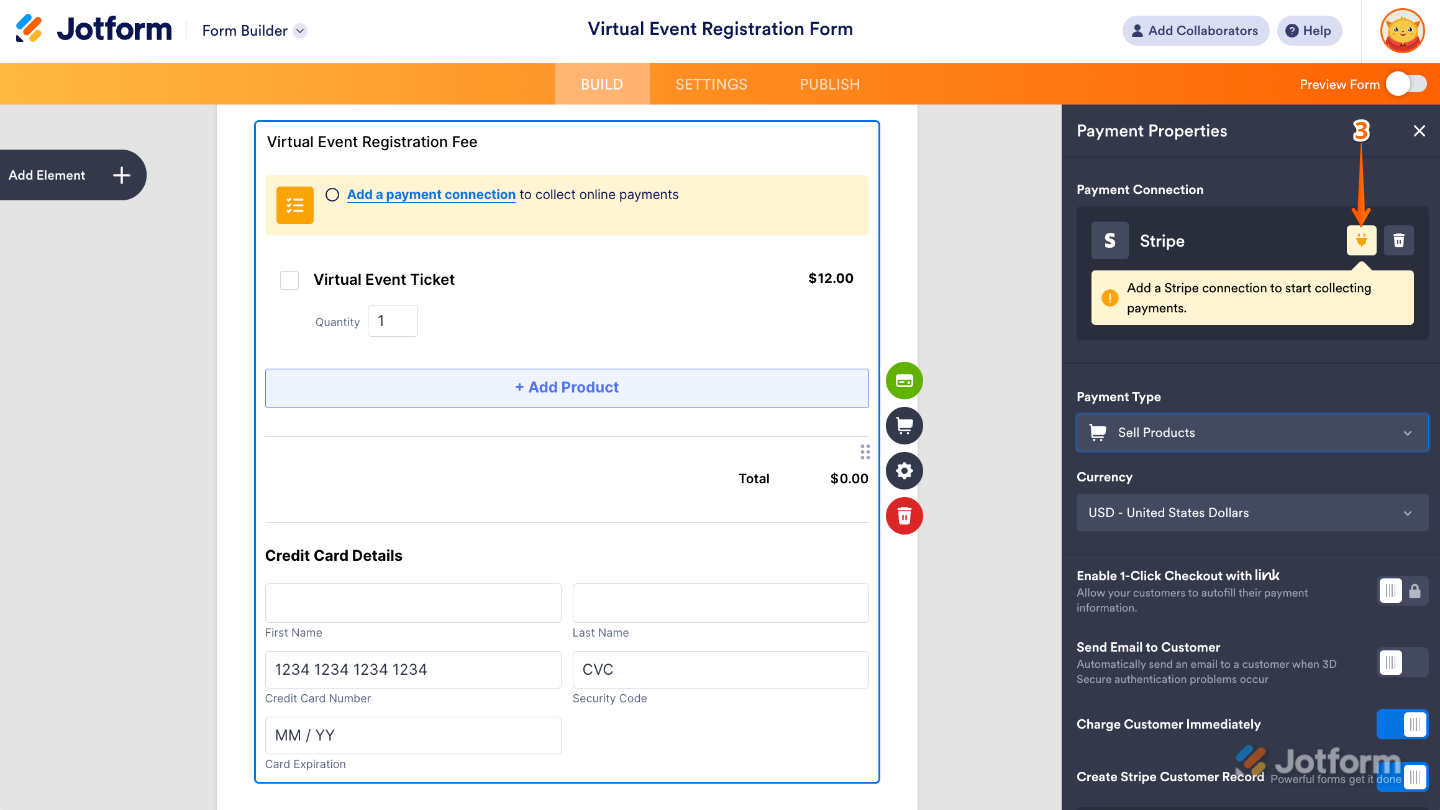
Task: Expand the Form Builder menu chevron
Action: click(298, 30)
